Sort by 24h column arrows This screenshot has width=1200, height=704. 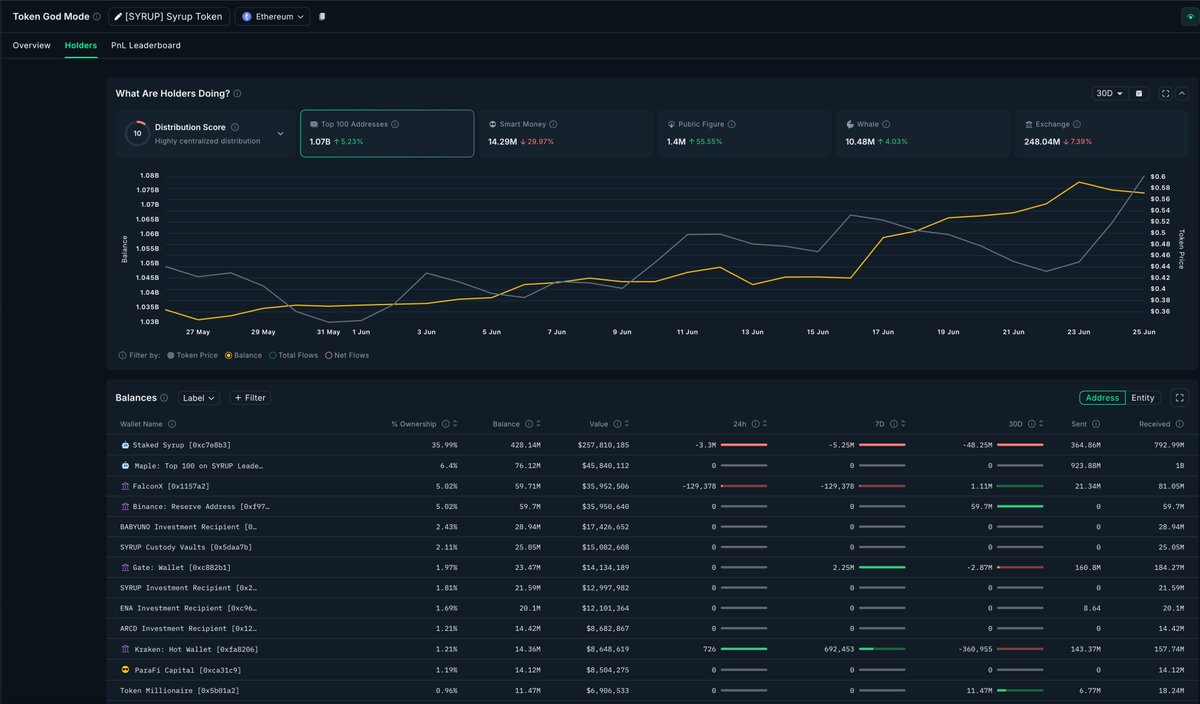(x=767, y=424)
